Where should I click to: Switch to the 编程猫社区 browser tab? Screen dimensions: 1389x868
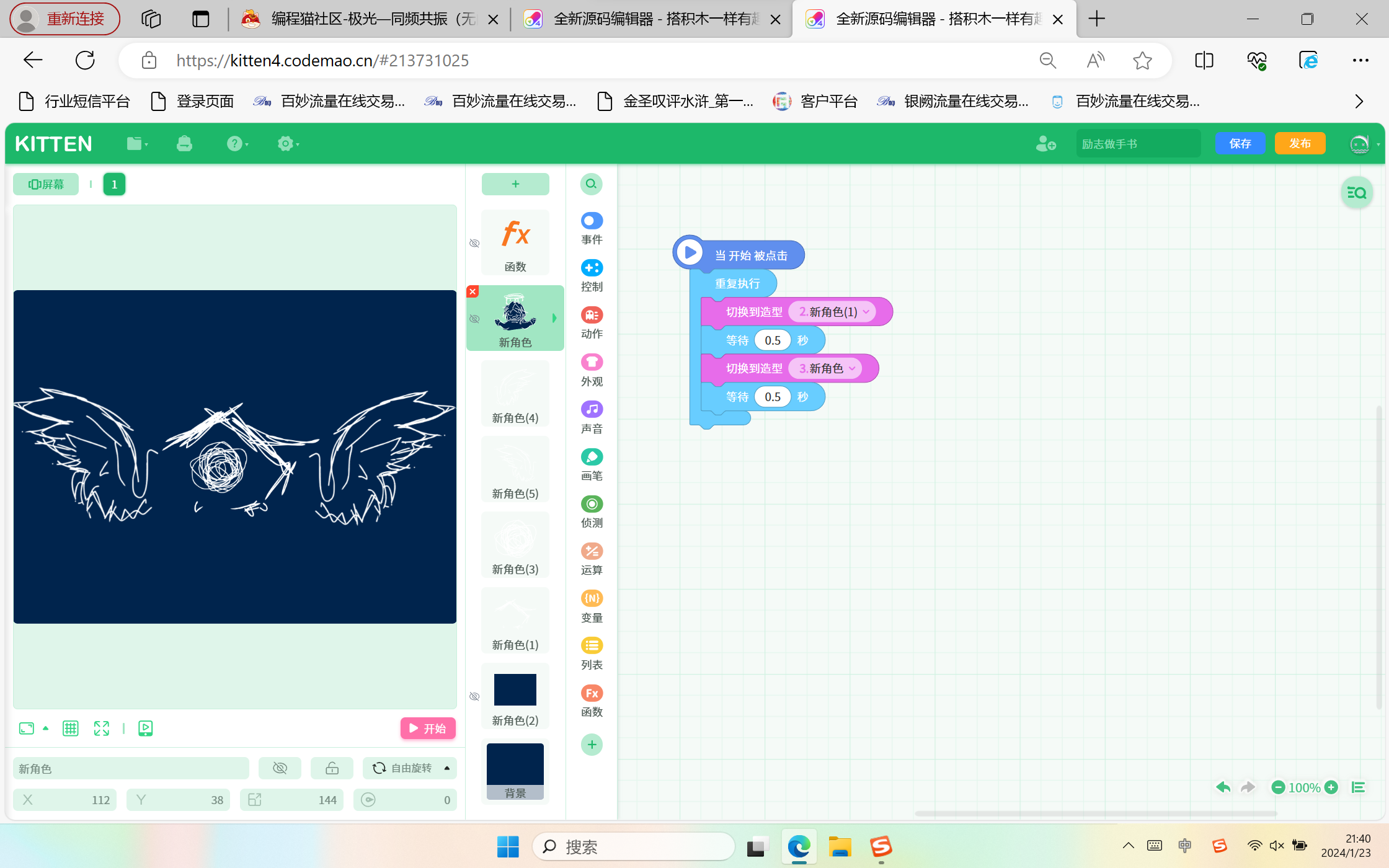[370, 19]
